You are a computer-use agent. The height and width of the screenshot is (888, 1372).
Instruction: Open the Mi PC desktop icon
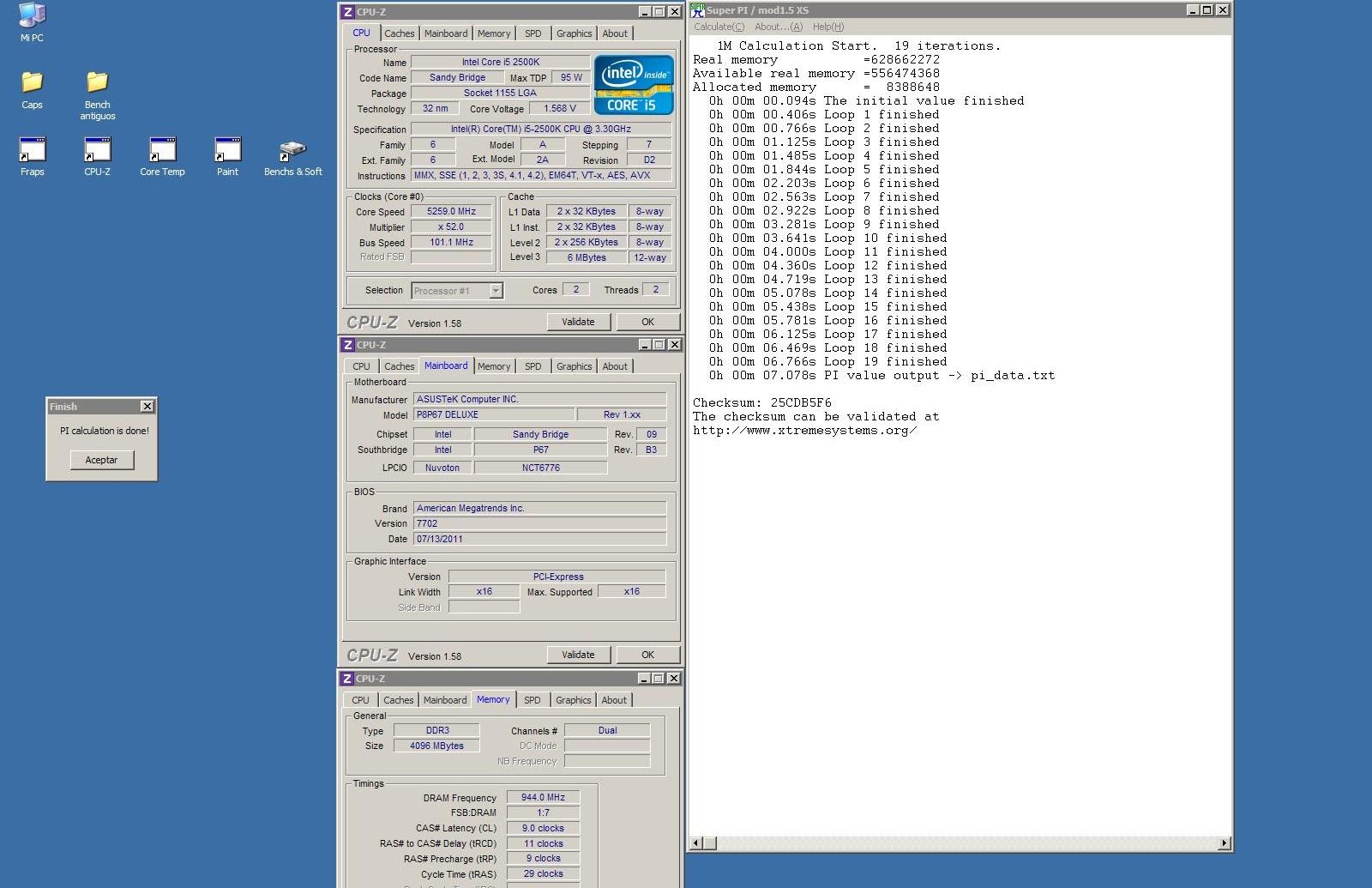32,21
